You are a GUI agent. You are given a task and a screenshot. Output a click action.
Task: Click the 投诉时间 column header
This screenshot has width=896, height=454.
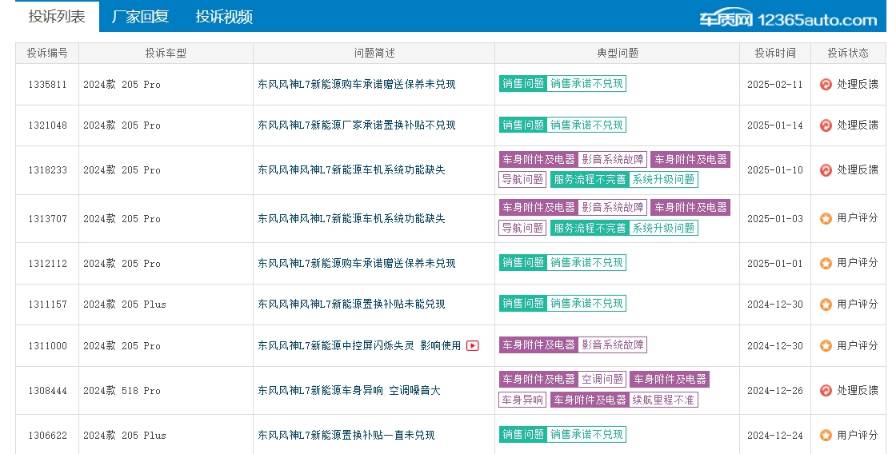tap(775, 52)
